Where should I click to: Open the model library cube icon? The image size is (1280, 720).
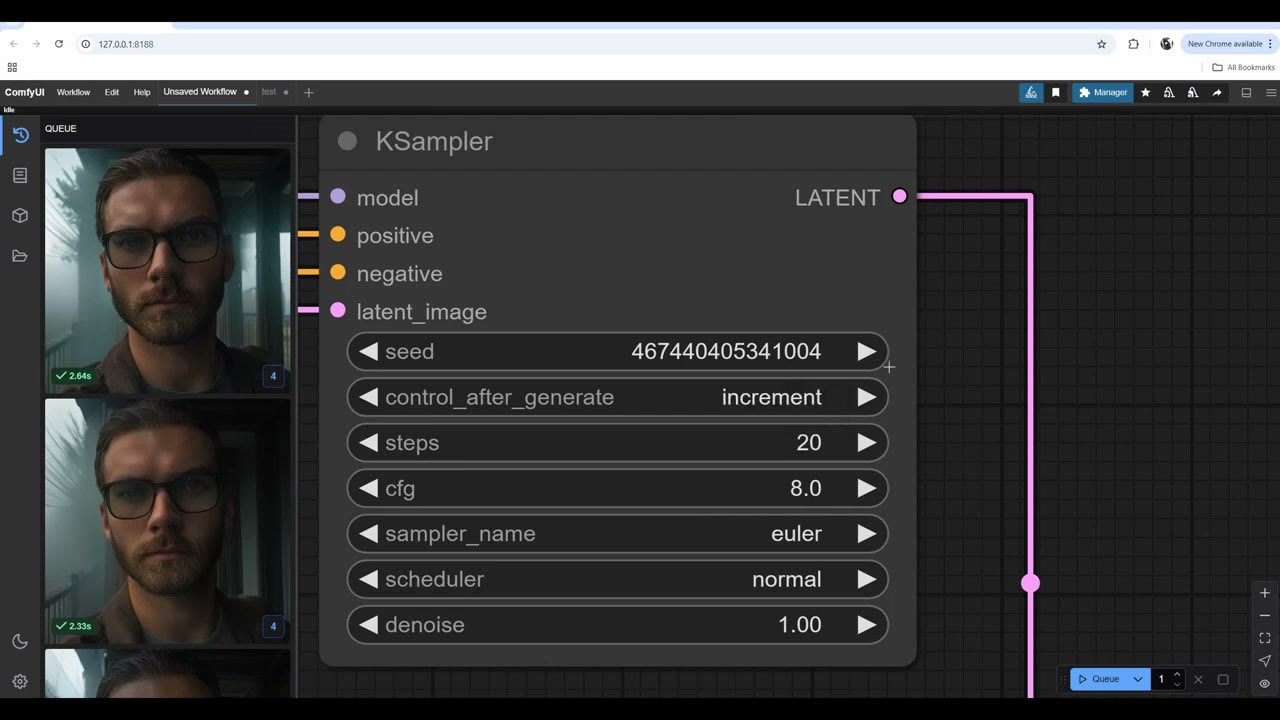click(x=20, y=215)
